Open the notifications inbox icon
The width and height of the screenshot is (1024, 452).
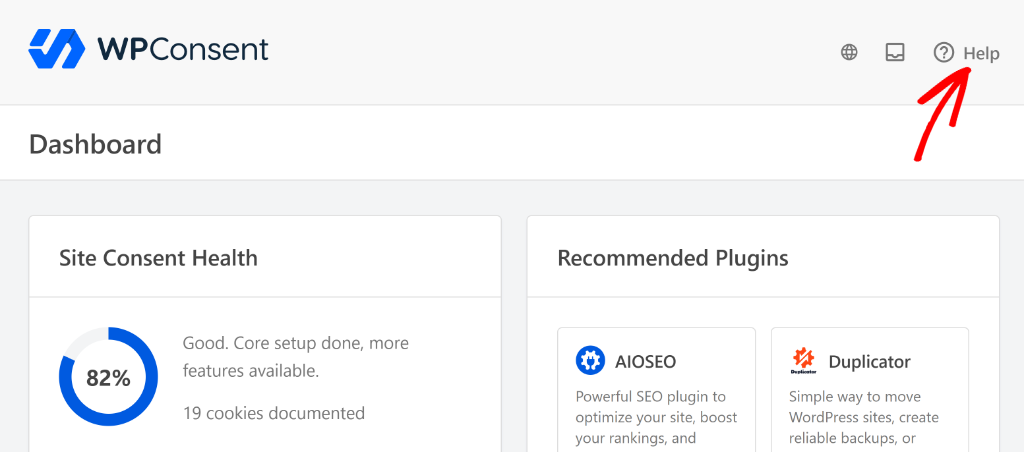(x=895, y=52)
